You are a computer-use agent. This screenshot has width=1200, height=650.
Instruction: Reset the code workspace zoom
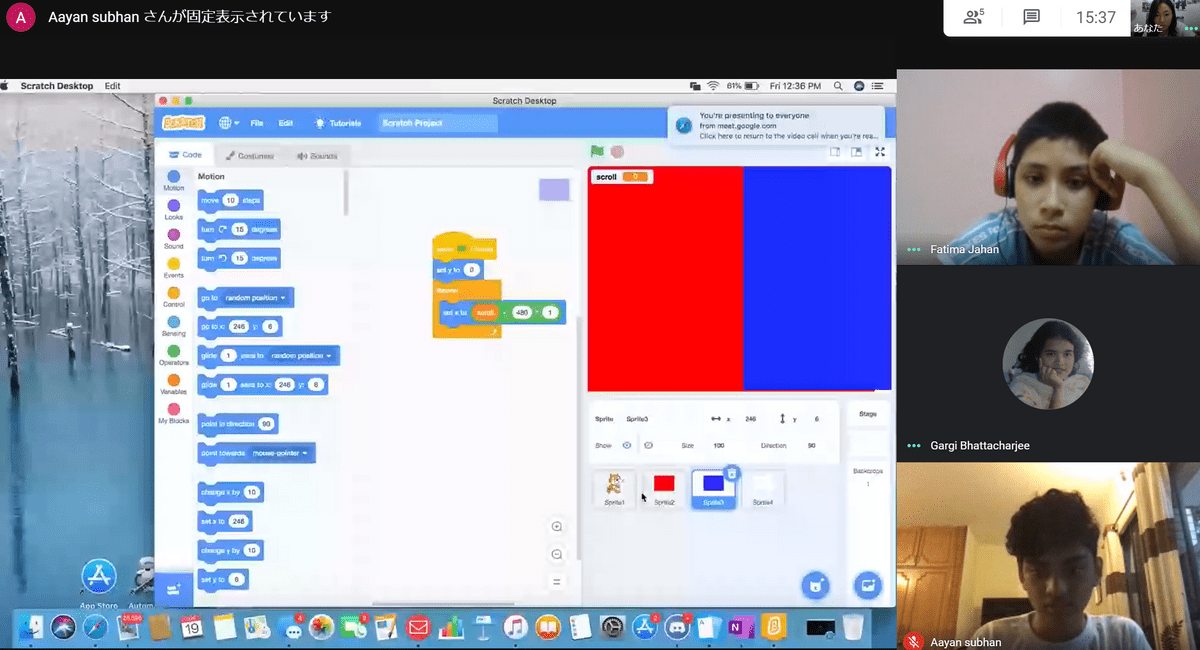click(x=557, y=581)
